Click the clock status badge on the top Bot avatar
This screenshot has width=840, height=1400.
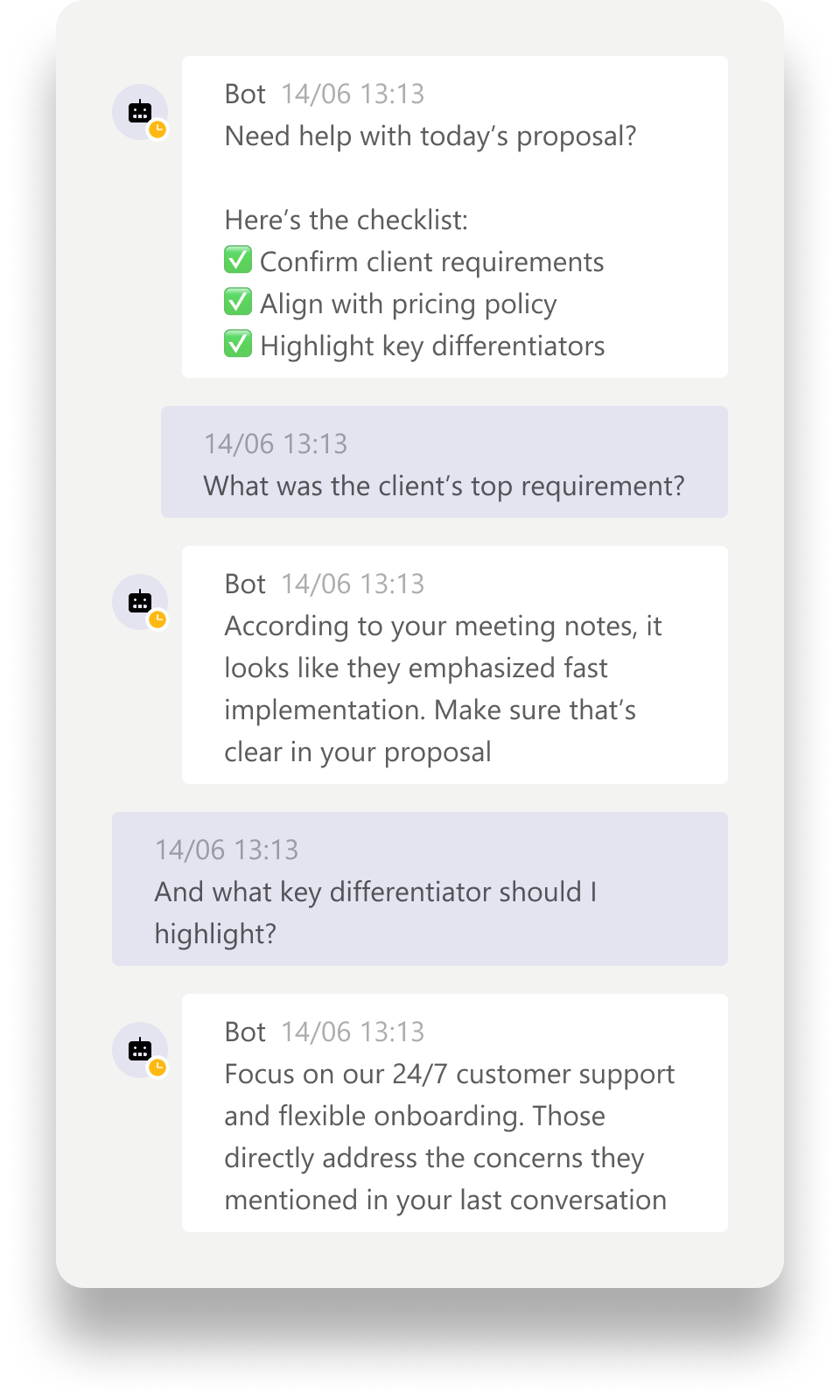pos(157,129)
